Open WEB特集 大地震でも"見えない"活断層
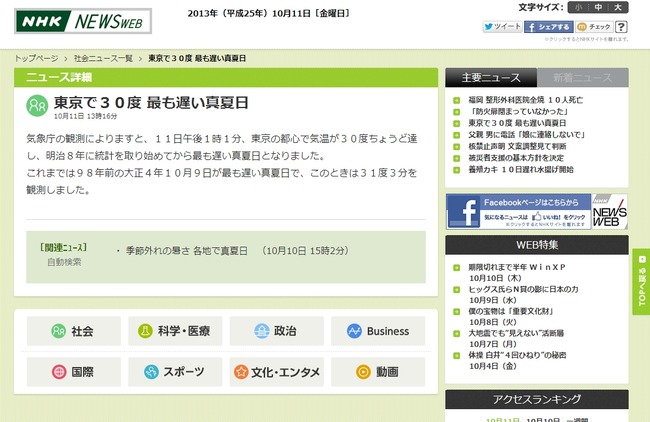This screenshot has height=422, width=650. pyautogui.click(x=516, y=333)
